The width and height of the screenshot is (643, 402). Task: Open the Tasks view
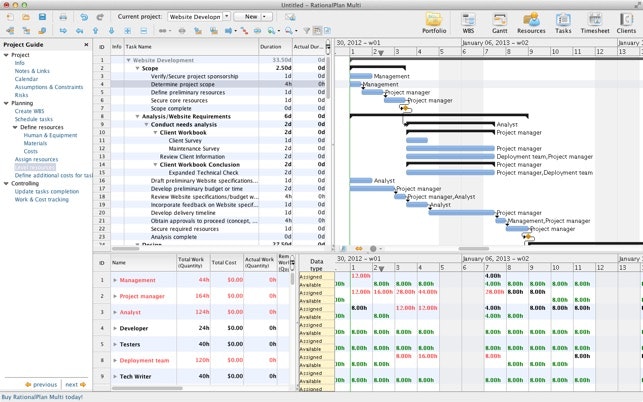563,23
